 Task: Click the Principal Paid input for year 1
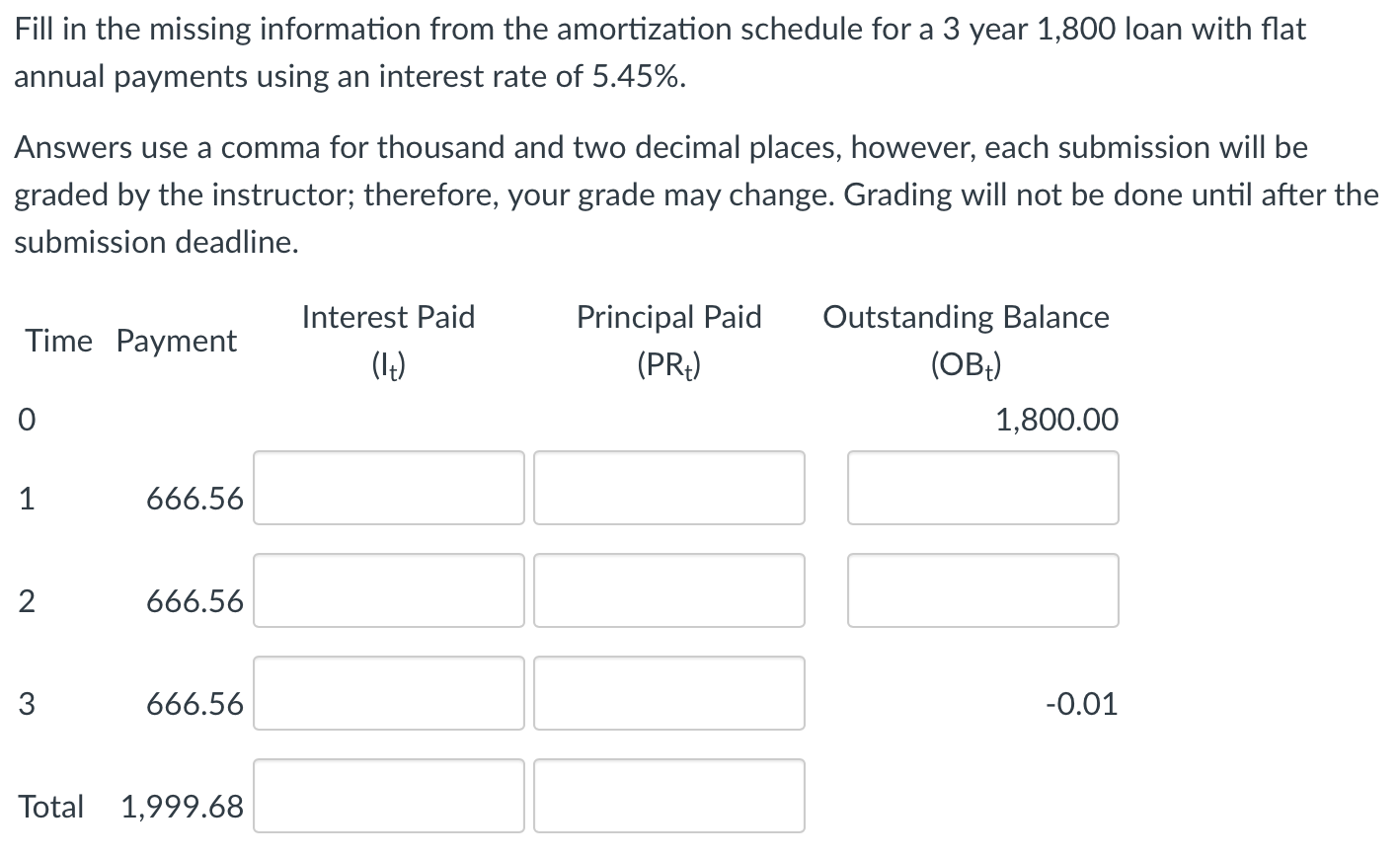coord(668,488)
